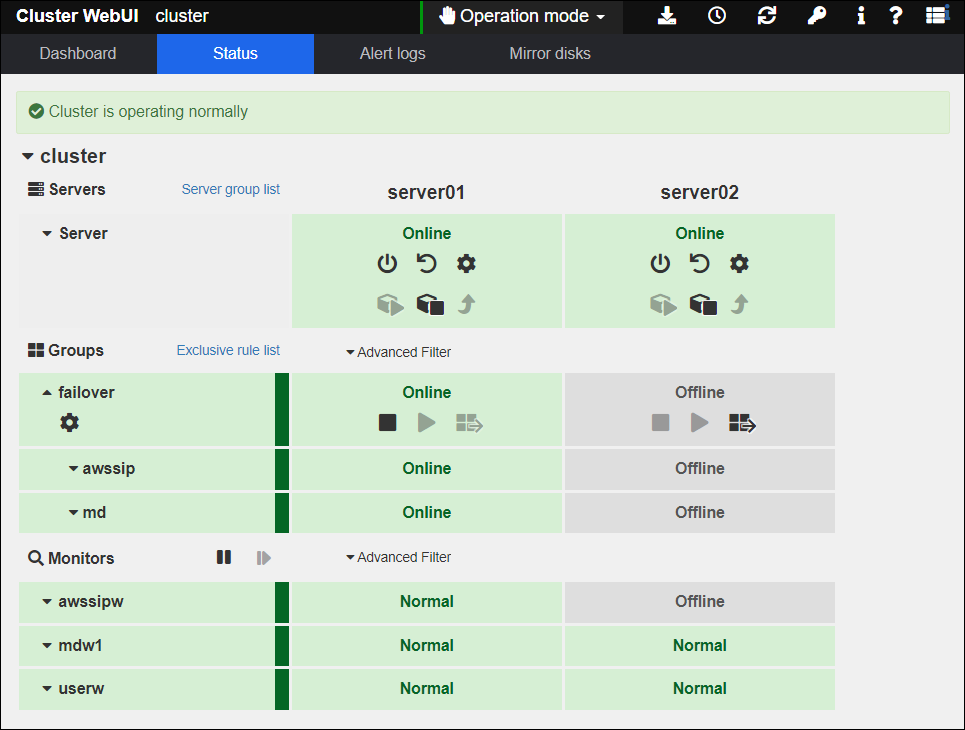Move failover group from server01 icon
Viewport: 965px width, 730px height.
click(469, 423)
